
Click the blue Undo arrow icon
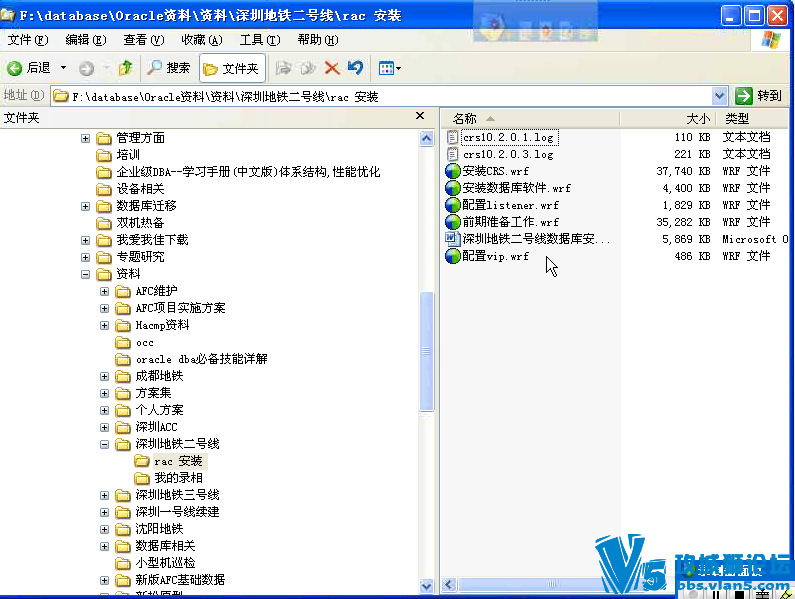point(355,67)
